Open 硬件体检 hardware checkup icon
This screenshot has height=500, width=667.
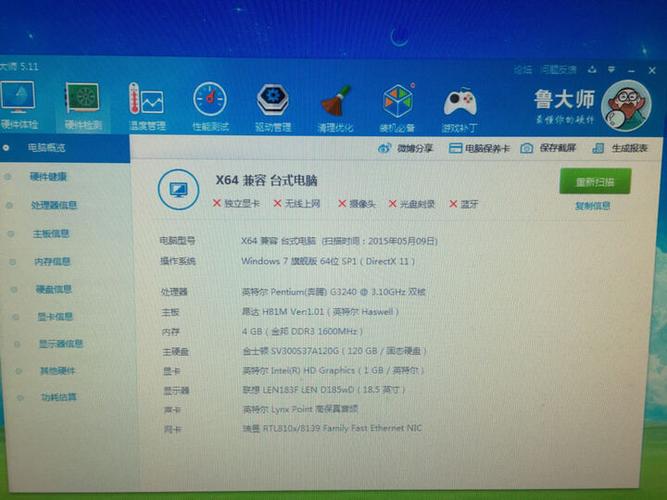[x=19, y=97]
